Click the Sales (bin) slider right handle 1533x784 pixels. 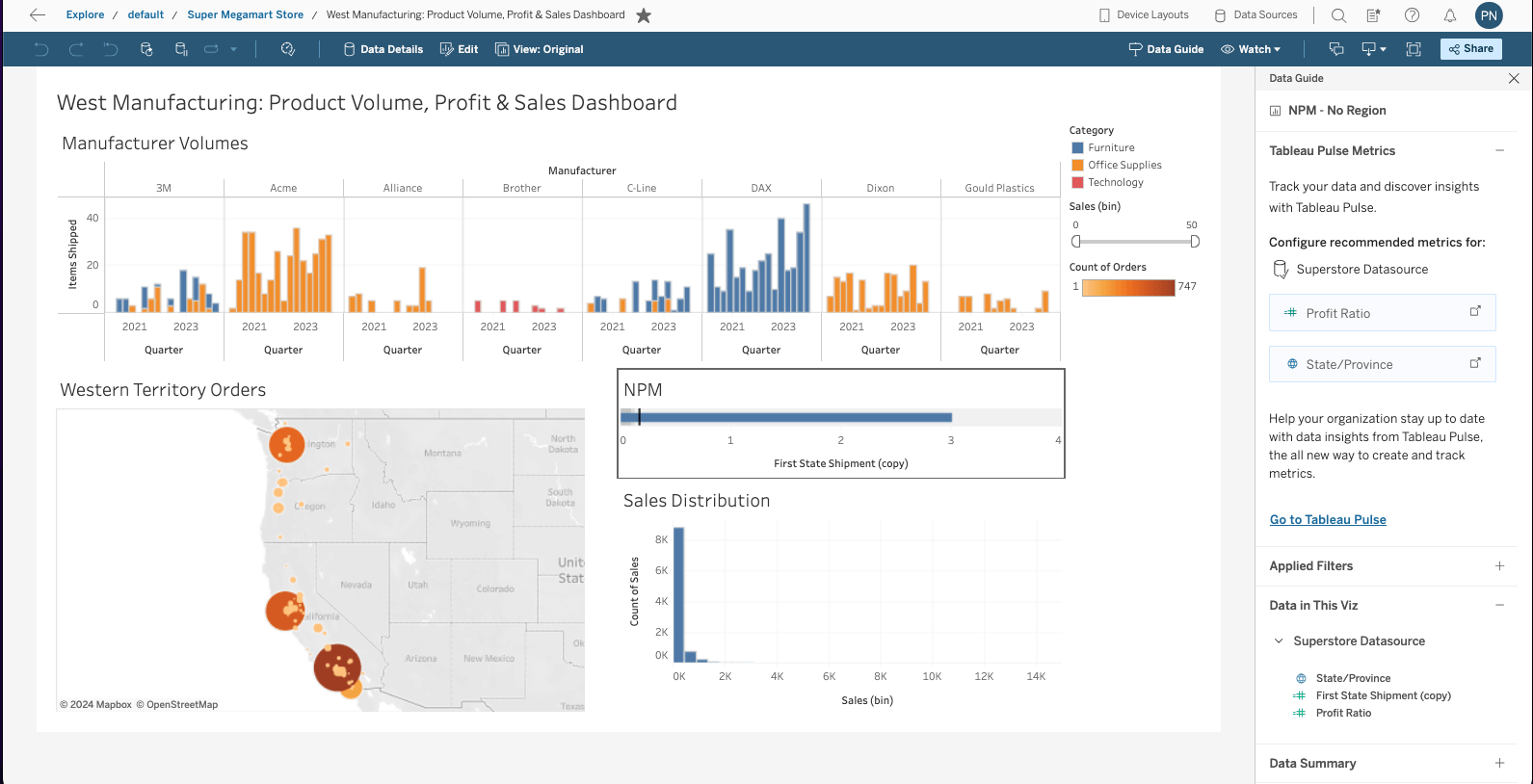click(x=1195, y=242)
